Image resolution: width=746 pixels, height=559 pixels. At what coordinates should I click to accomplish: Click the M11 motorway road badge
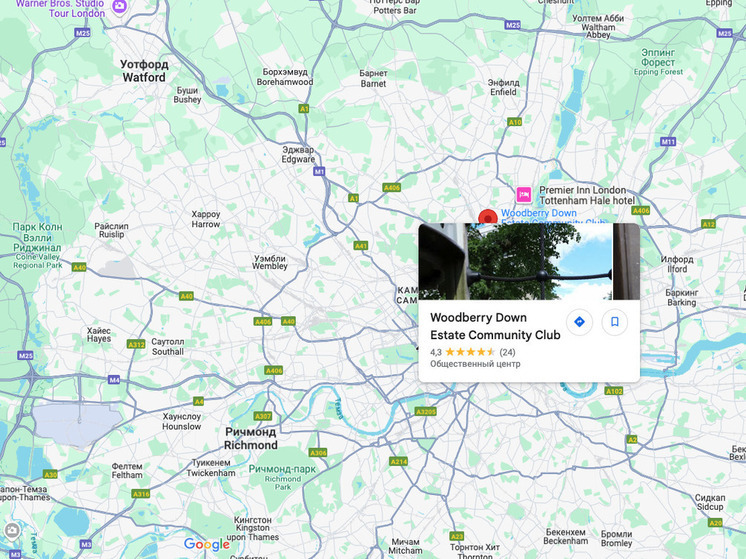[668, 141]
